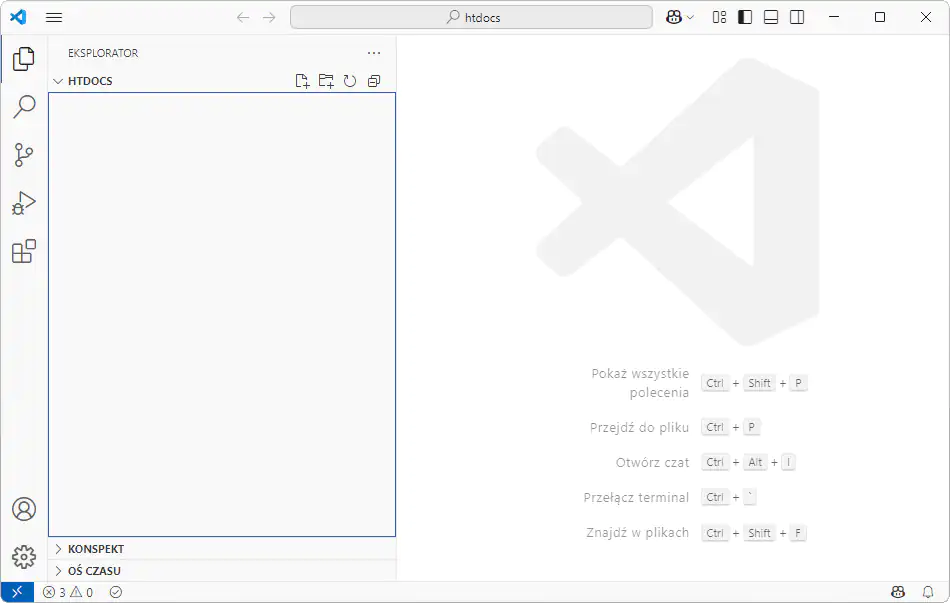This screenshot has width=950, height=603.
Task: Open Run and Debug view
Action: (x=23, y=203)
